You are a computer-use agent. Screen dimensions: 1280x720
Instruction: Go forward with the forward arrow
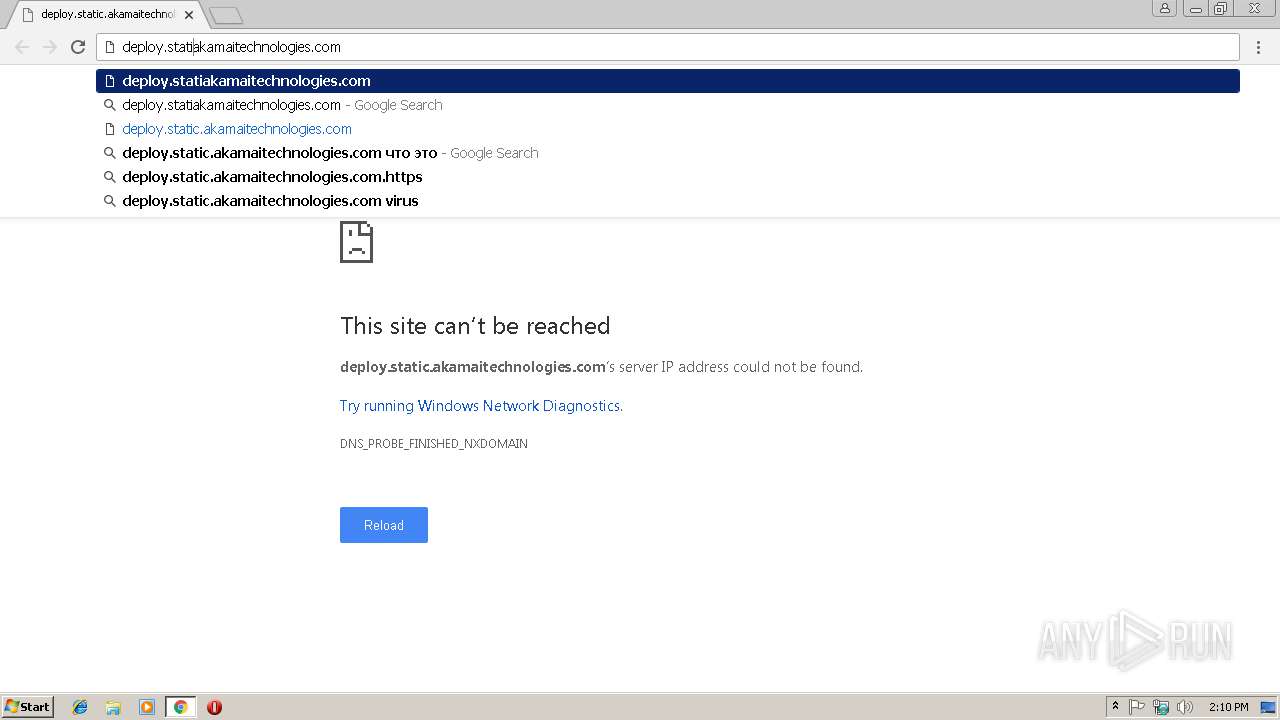50,47
